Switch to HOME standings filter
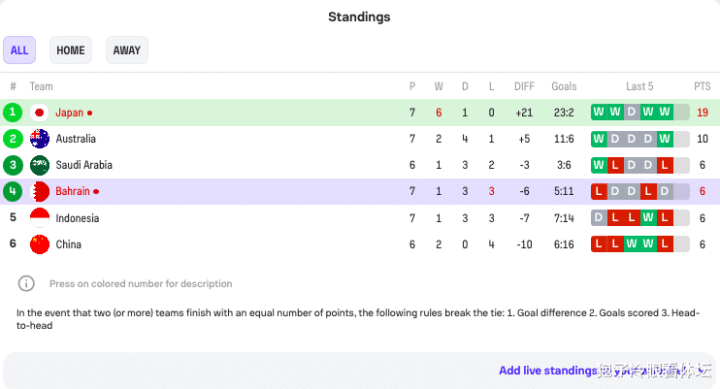The image size is (720, 389). click(x=71, y=50)
